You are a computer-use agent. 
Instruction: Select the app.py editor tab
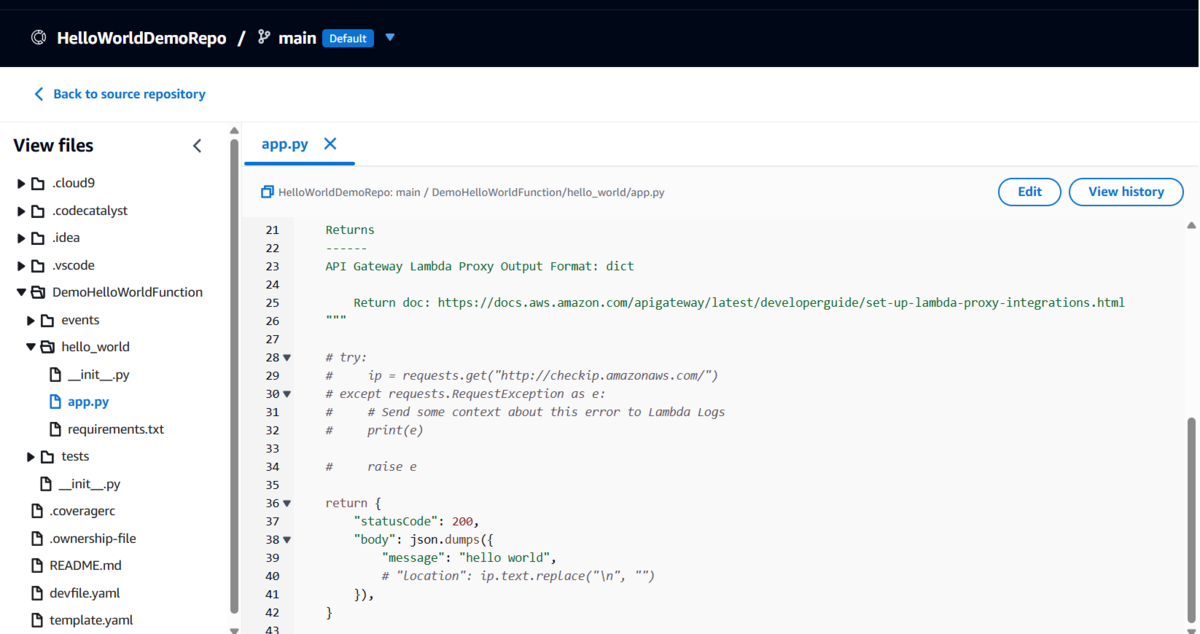click(x=284, y=144)
